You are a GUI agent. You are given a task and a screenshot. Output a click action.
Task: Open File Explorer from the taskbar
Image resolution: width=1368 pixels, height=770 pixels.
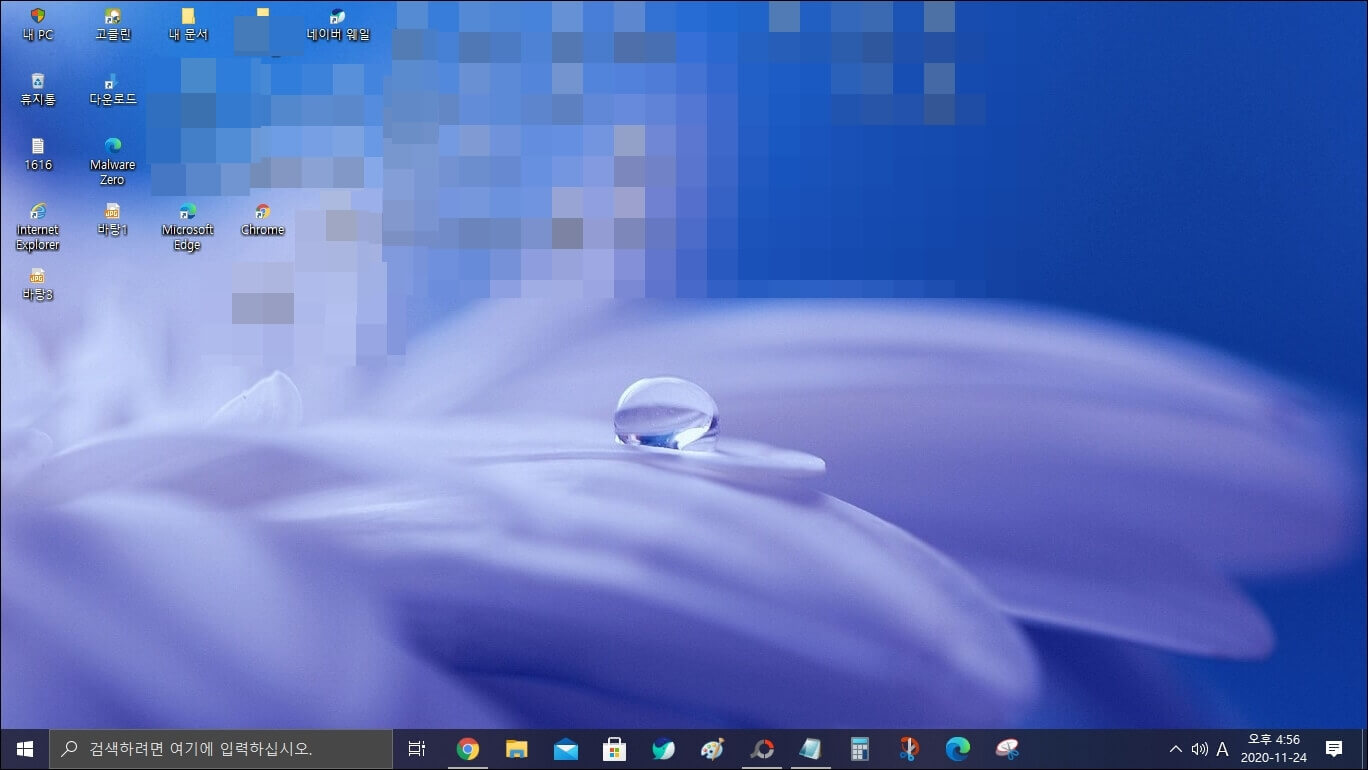(x=517, y=749)
